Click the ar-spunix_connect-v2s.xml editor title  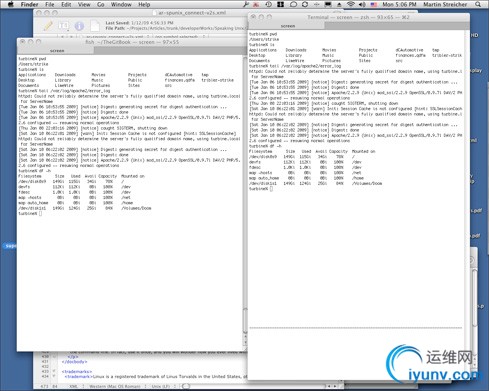pos(192,13)
